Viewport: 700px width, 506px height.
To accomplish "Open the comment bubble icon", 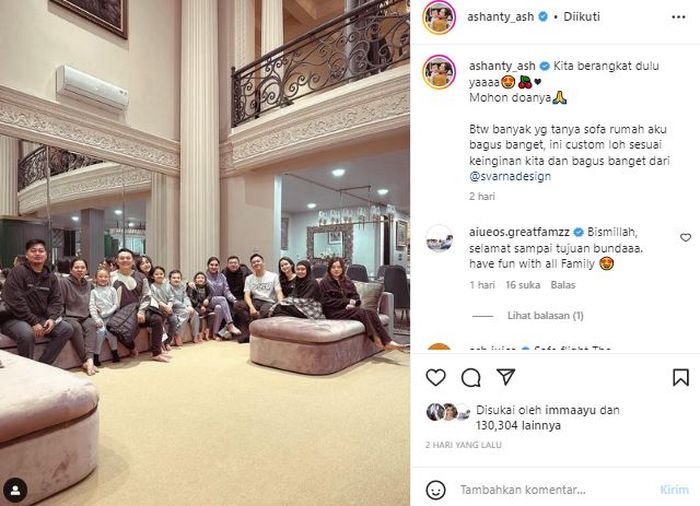I will pyautogui.click(x=471, y=377).
